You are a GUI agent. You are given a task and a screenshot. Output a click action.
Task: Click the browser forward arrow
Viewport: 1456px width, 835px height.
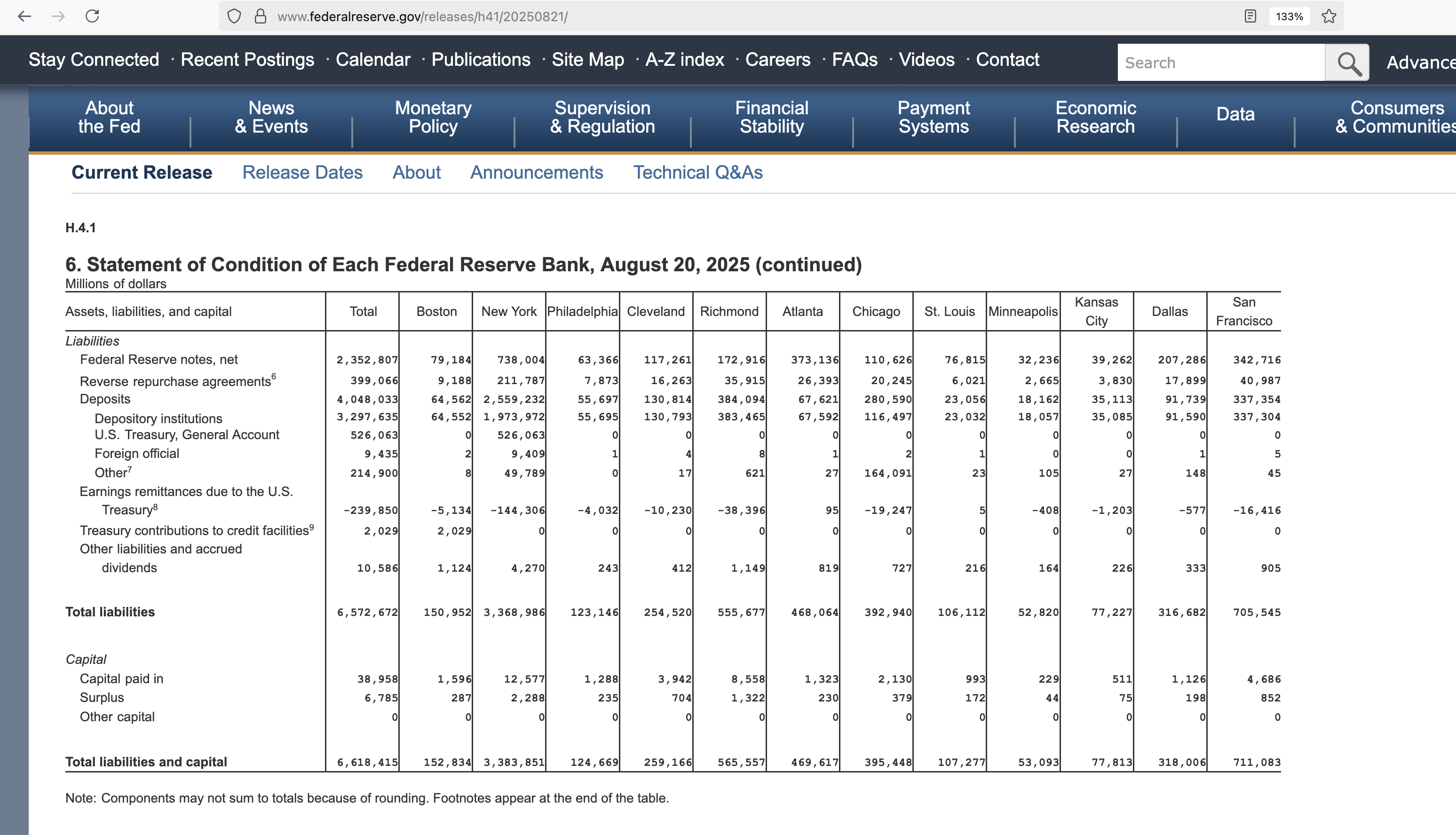click(58, 16)
